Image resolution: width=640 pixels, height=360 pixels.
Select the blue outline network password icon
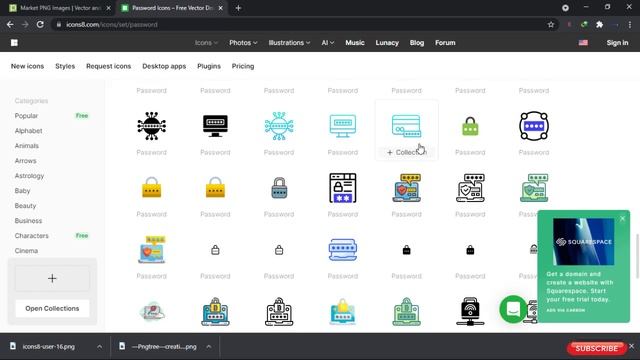(279, 126)
